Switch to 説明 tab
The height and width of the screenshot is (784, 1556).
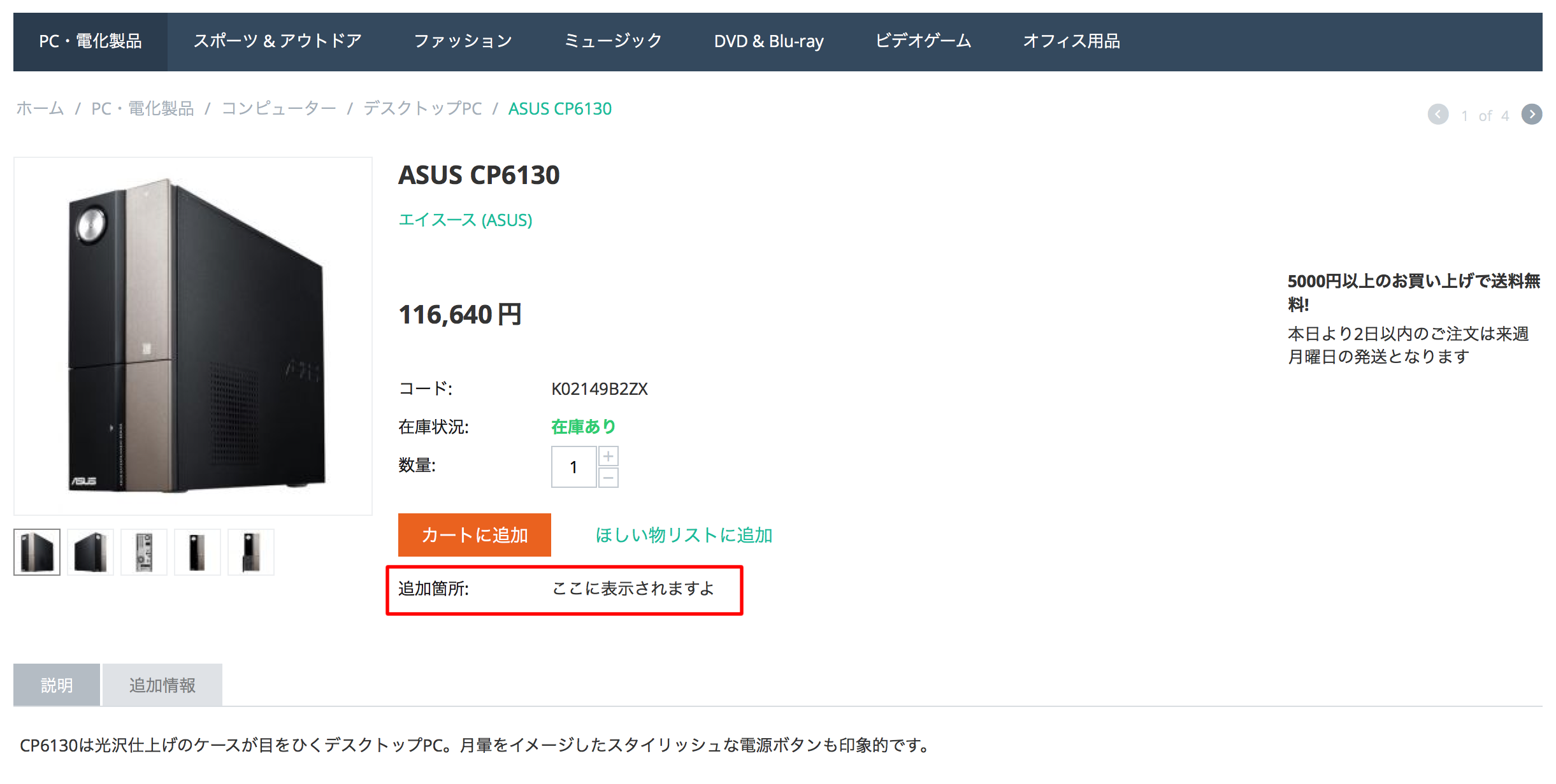click(57, 685)
